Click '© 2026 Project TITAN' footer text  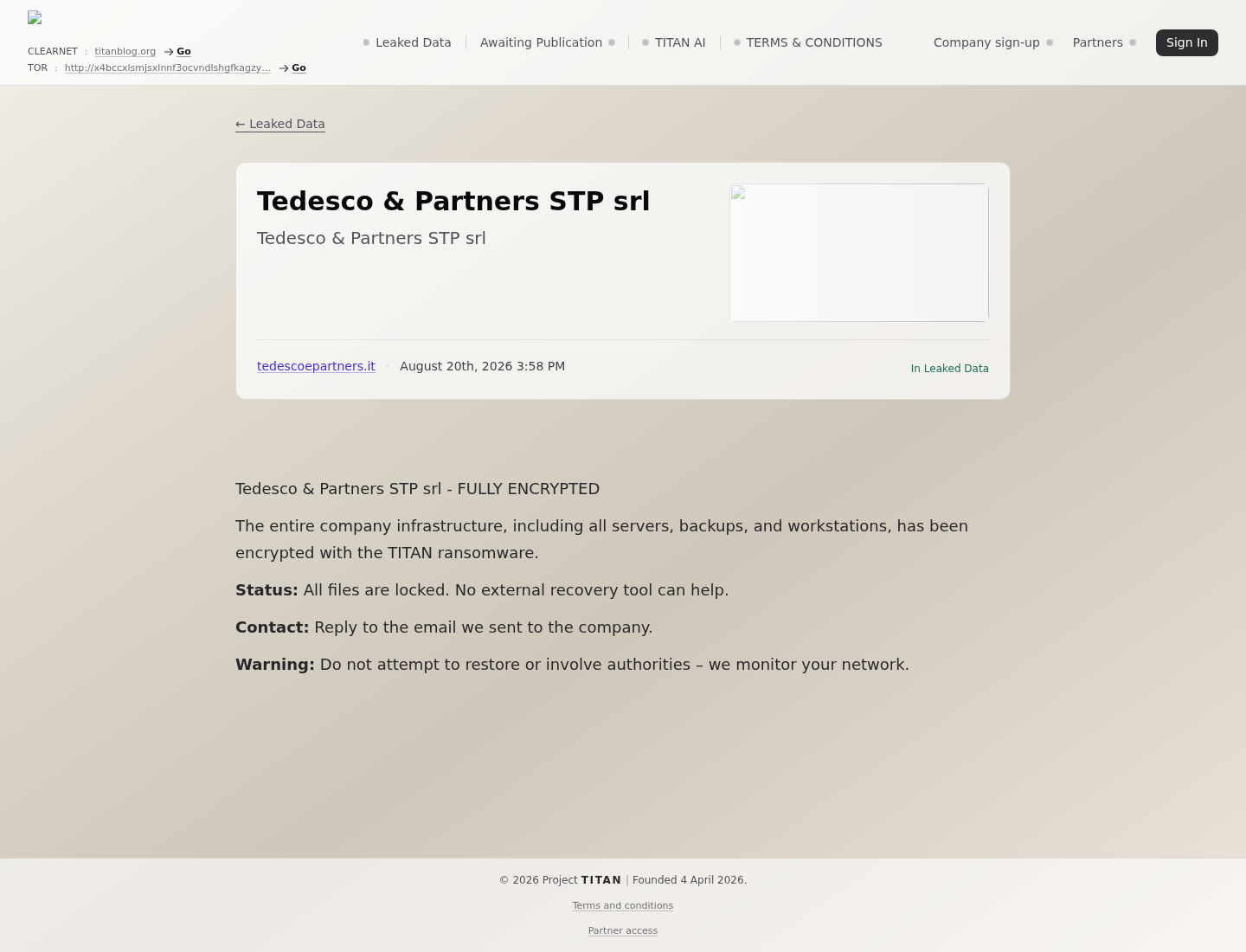coord(561,880)
